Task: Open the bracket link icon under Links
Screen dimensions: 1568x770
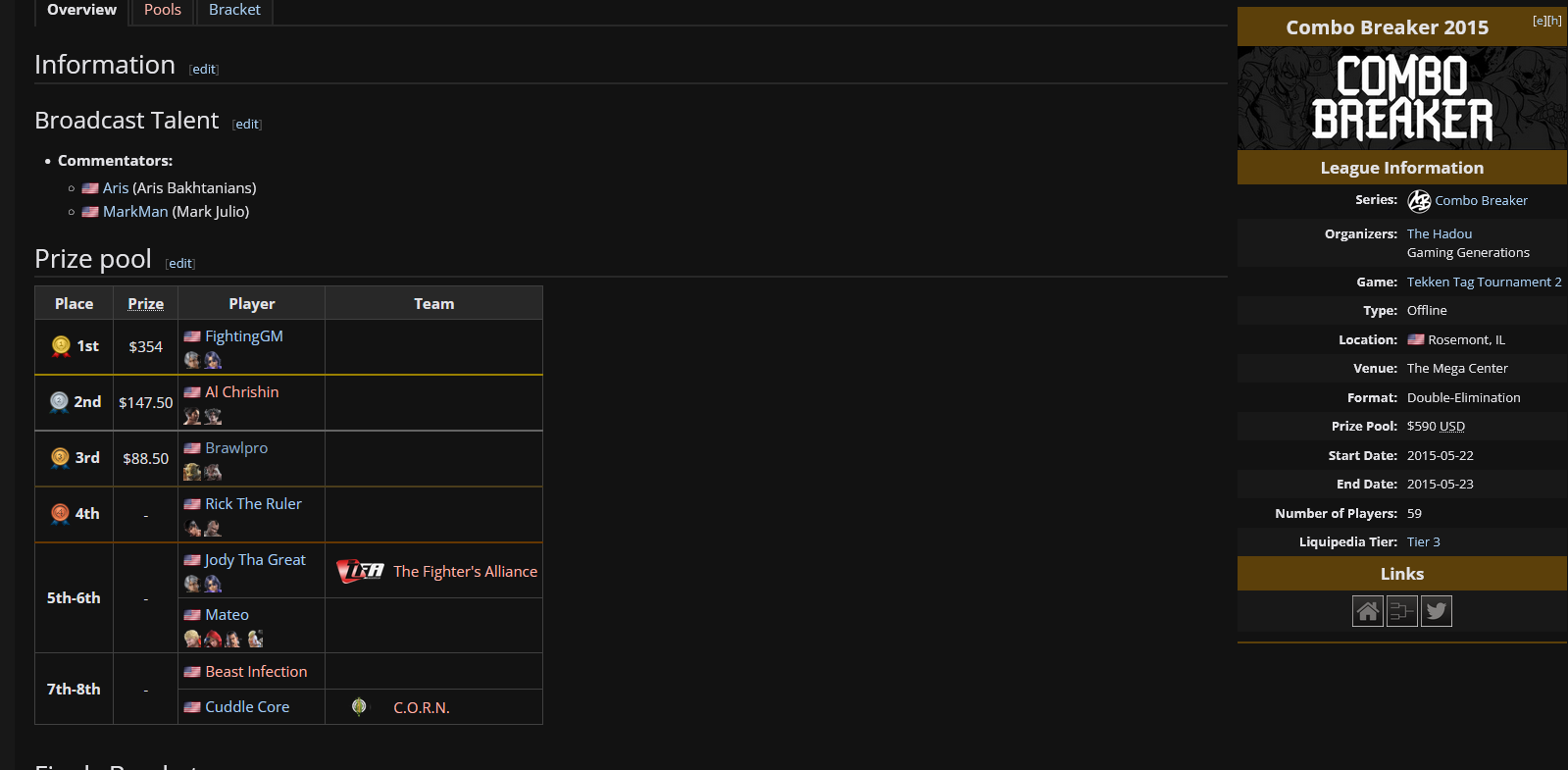Action: [1402, 611]
